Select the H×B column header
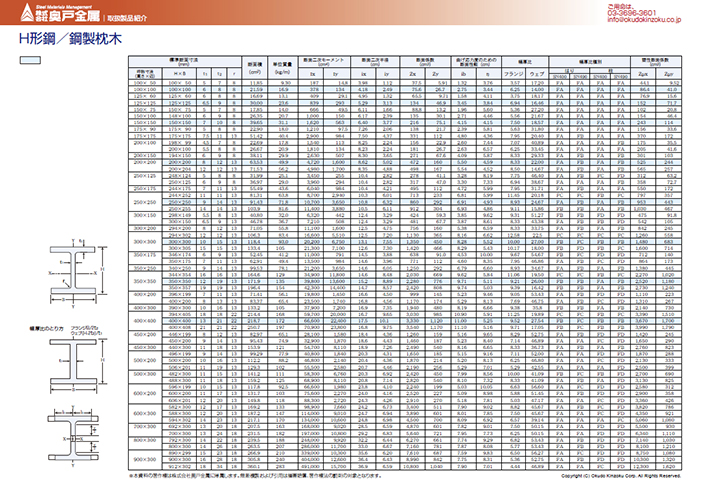Viewport: 702px width, 500px height. click(180, 74)
